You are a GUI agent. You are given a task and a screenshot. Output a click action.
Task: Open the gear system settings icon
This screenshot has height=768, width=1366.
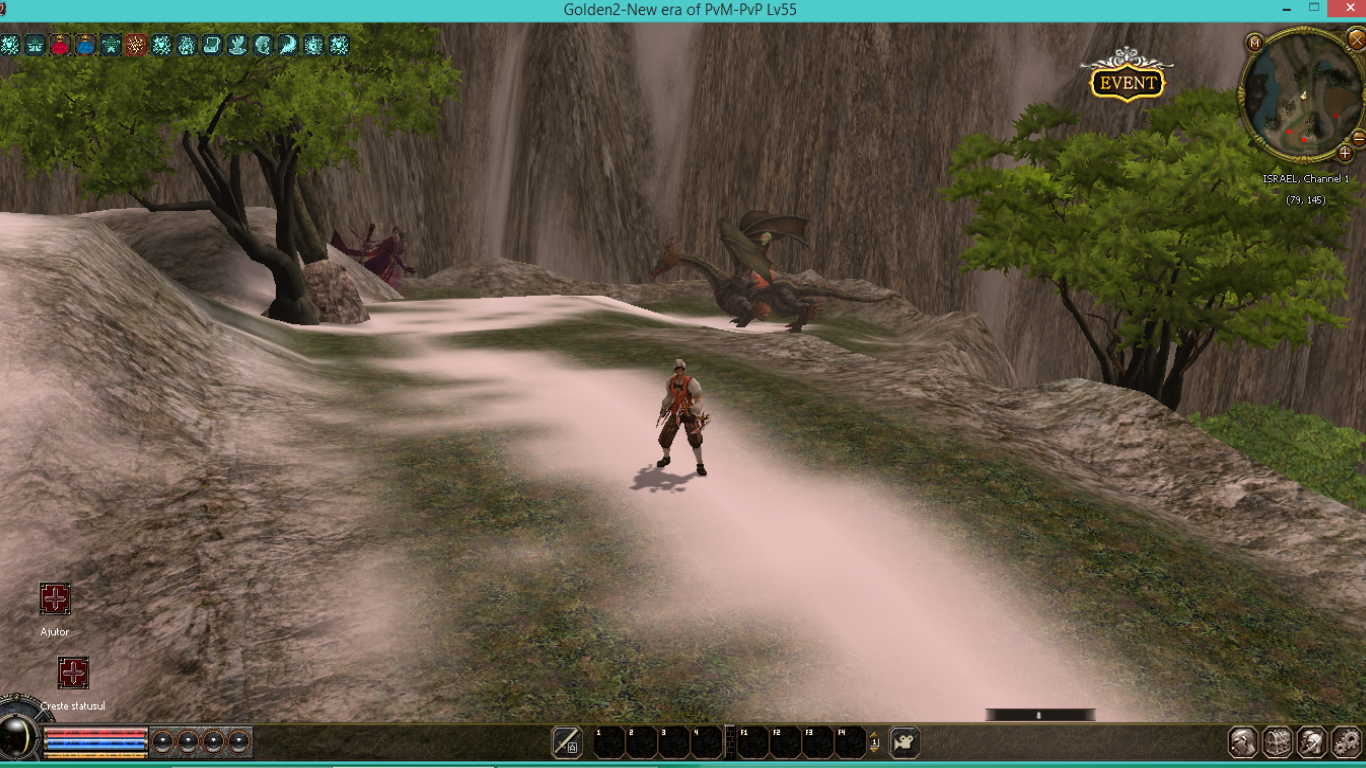1346,742
